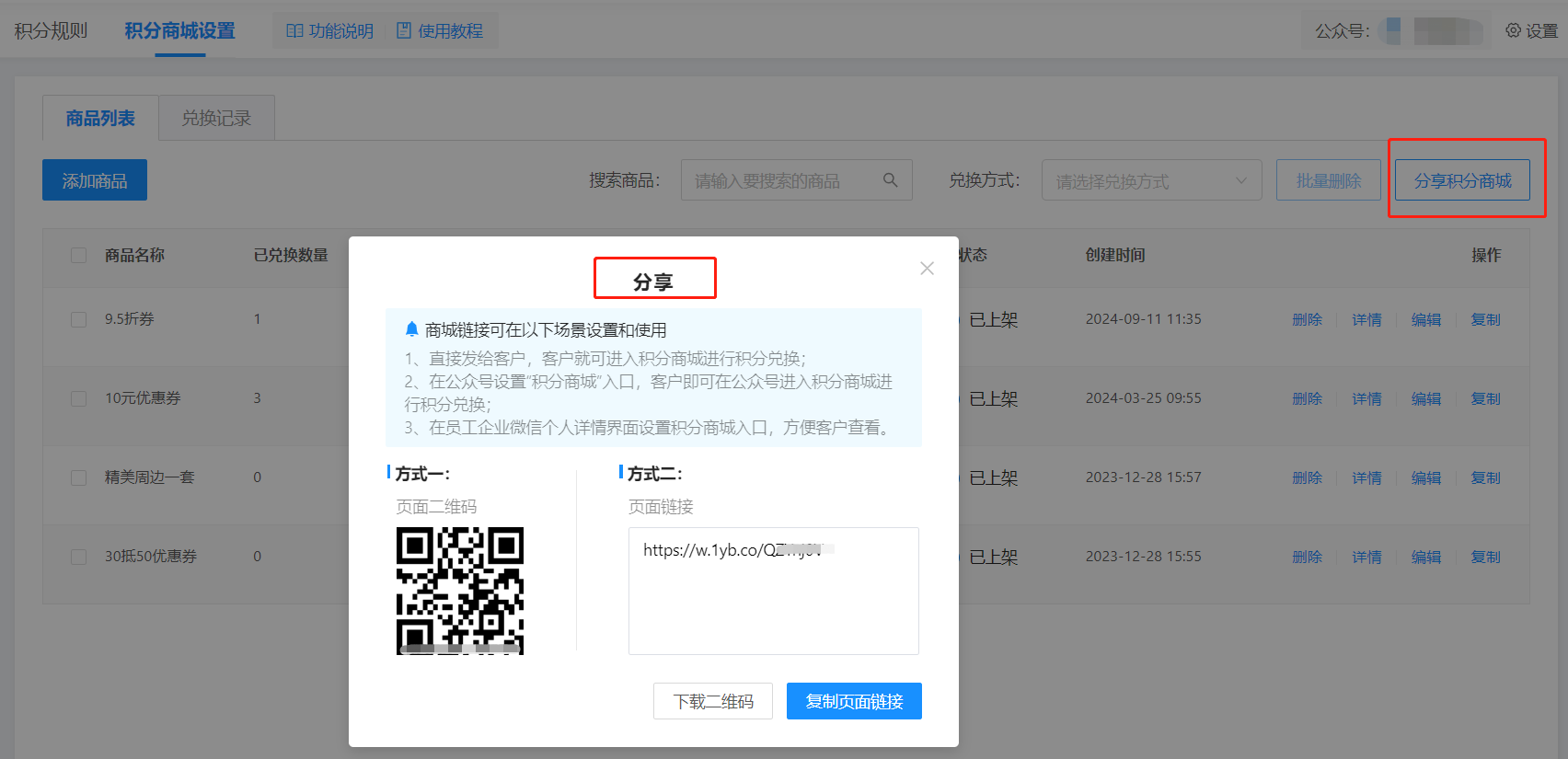The image size is (1568, 759).
Task: Check the box for 精美周边一套
Action: (x=79, y=477)
